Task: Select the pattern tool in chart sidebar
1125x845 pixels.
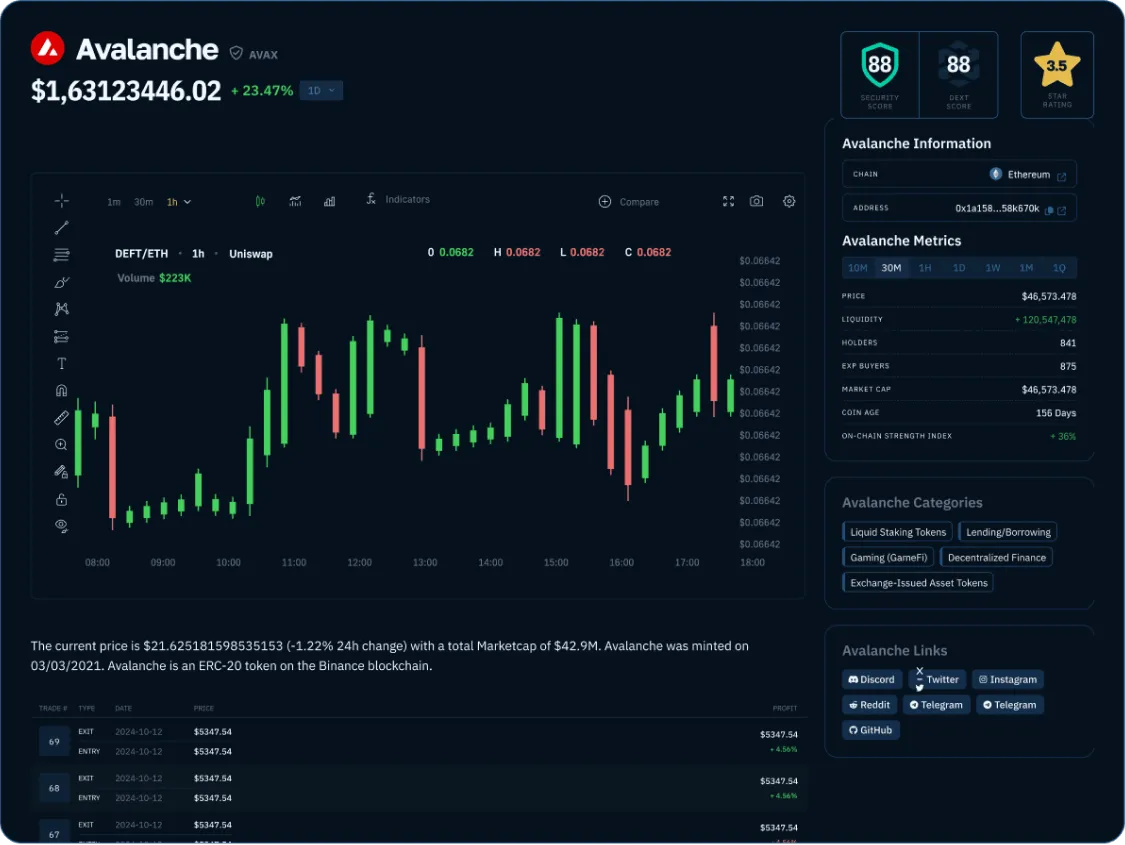Action: tap(62, 309)
